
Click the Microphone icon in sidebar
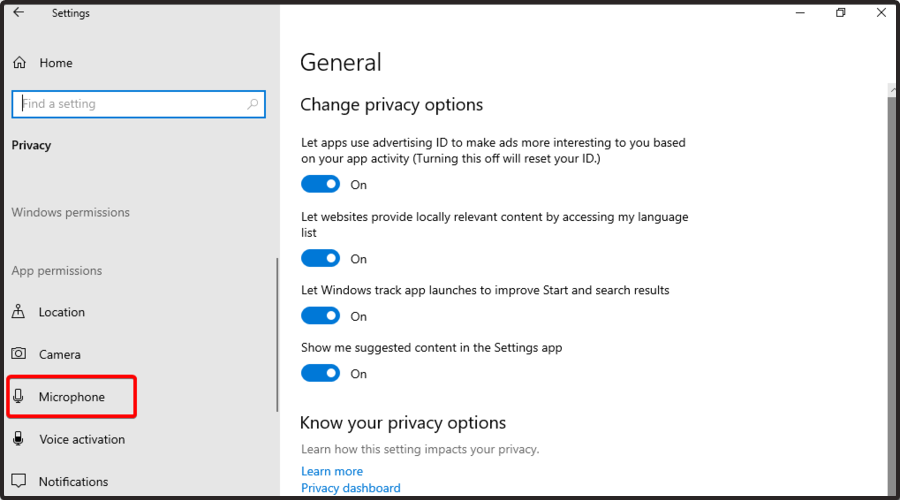18,396
